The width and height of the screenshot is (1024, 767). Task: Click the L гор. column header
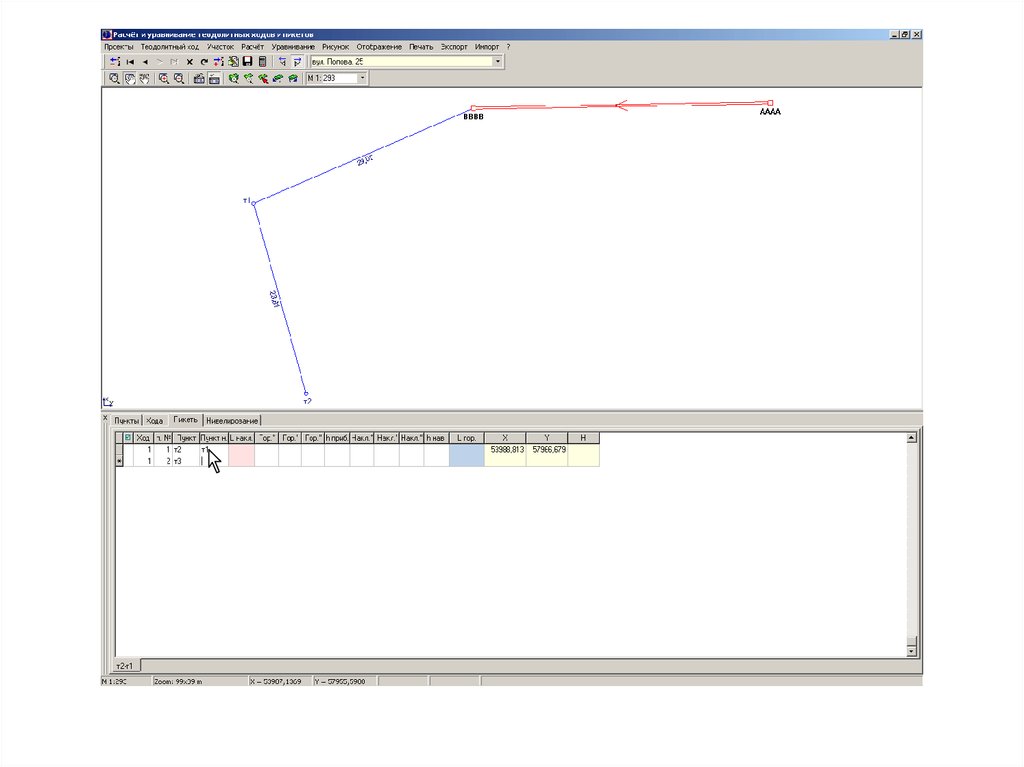click(x=466, y=438)
